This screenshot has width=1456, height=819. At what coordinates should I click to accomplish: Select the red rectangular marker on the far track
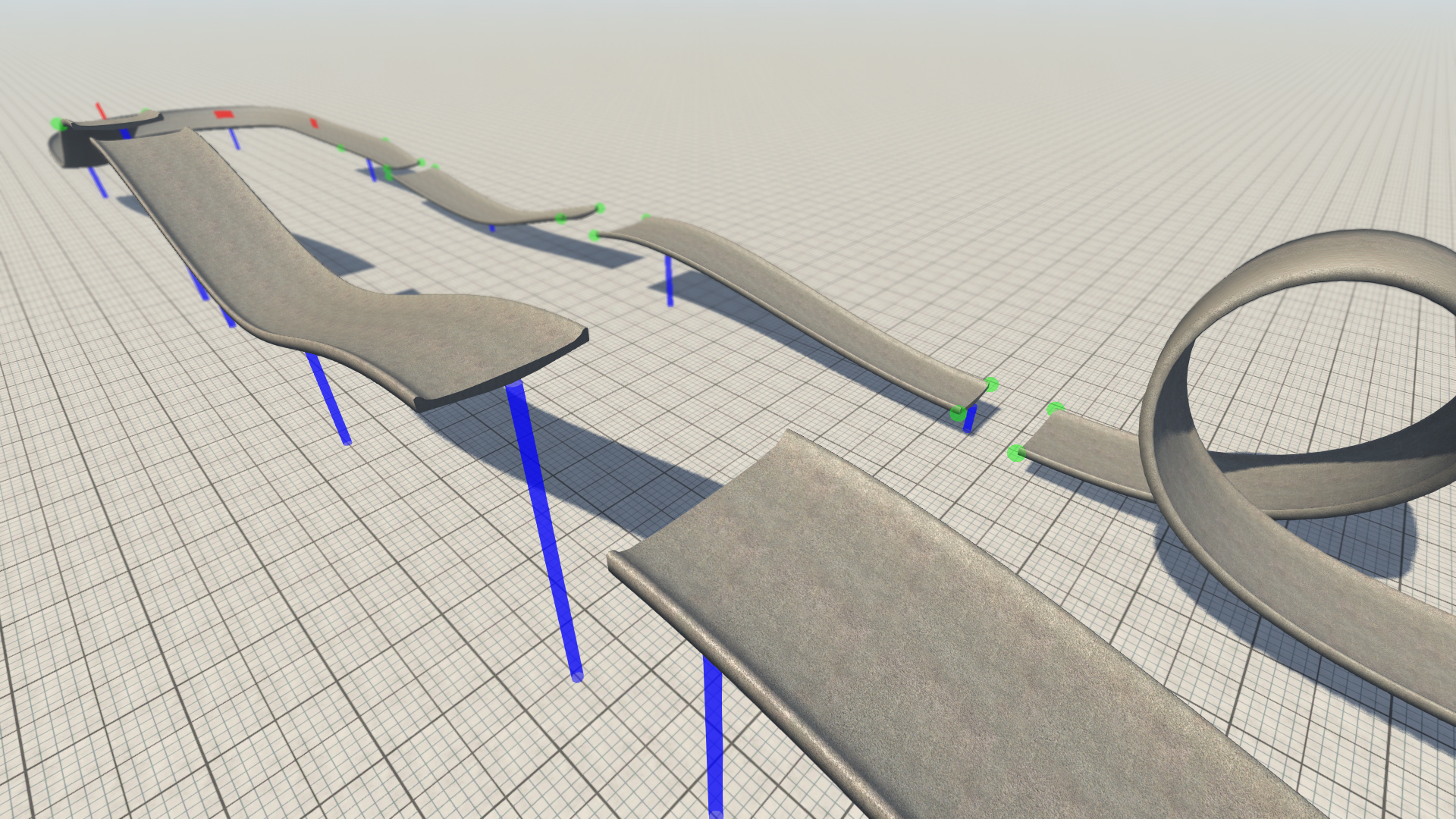(x=224, y=115)
